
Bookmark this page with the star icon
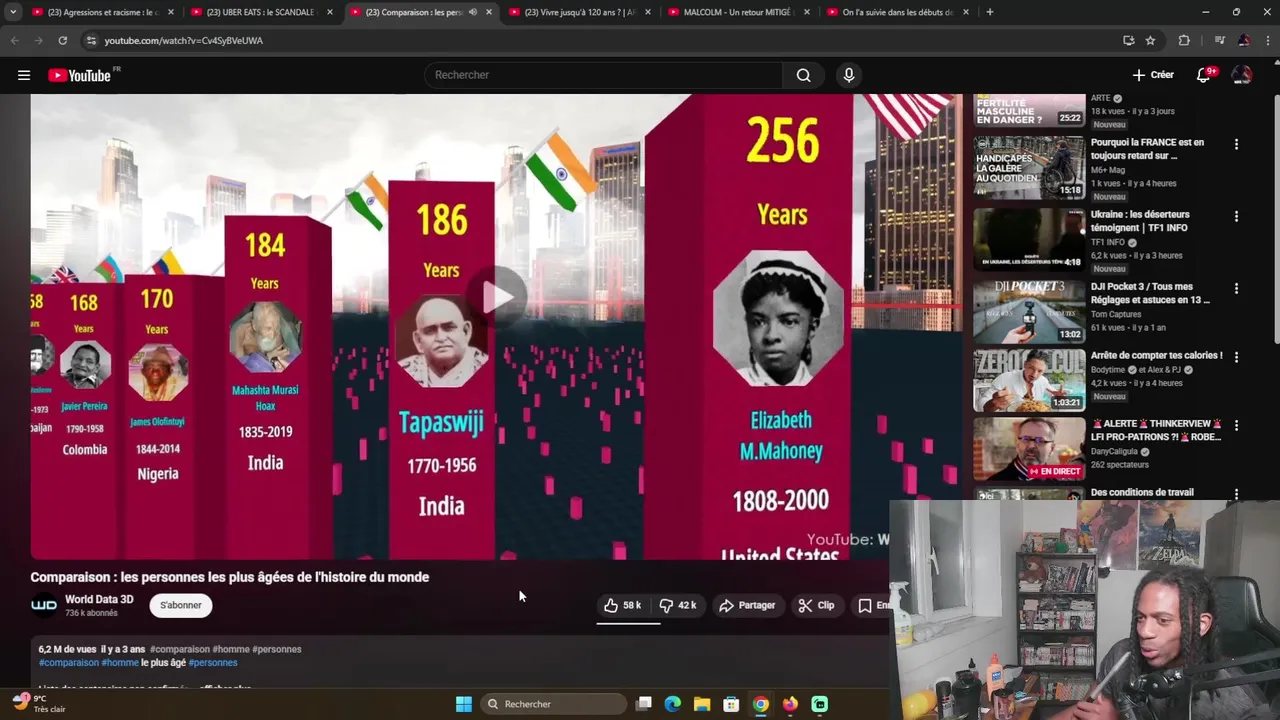(x=1151, y=40)
